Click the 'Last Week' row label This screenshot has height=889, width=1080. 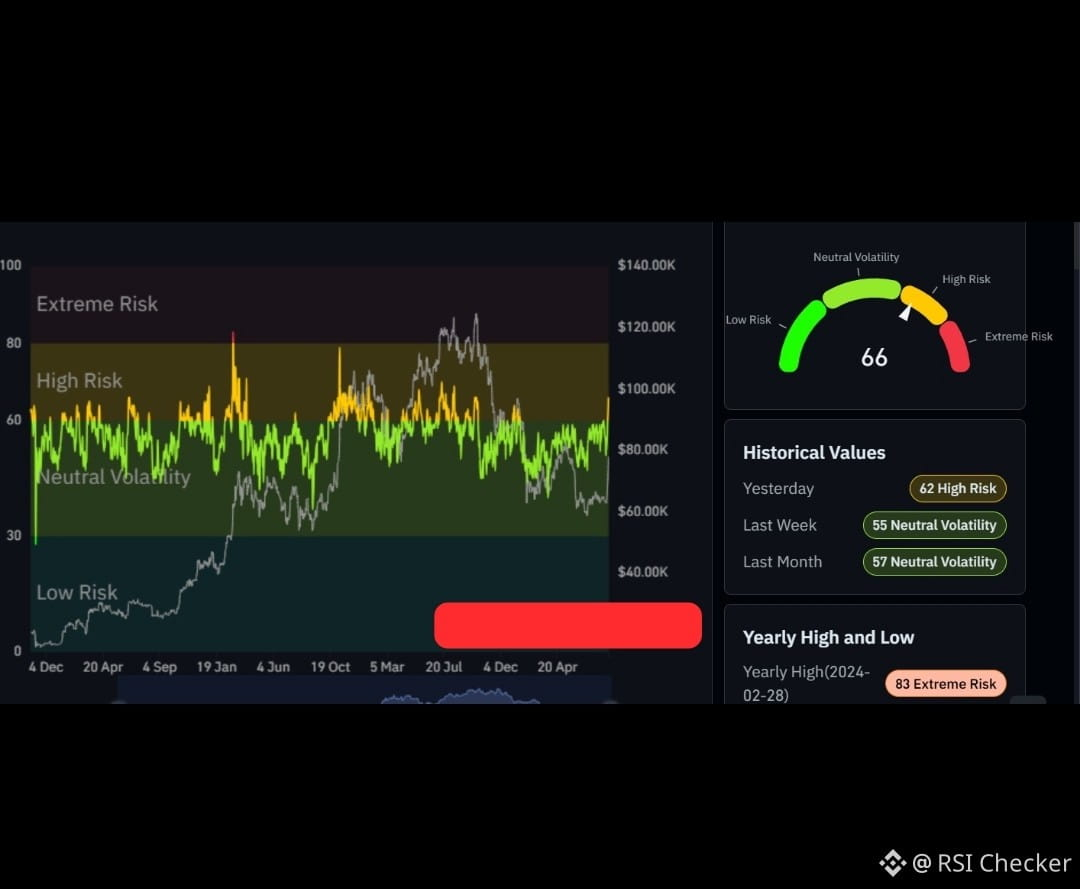click(x=780, y=525)
